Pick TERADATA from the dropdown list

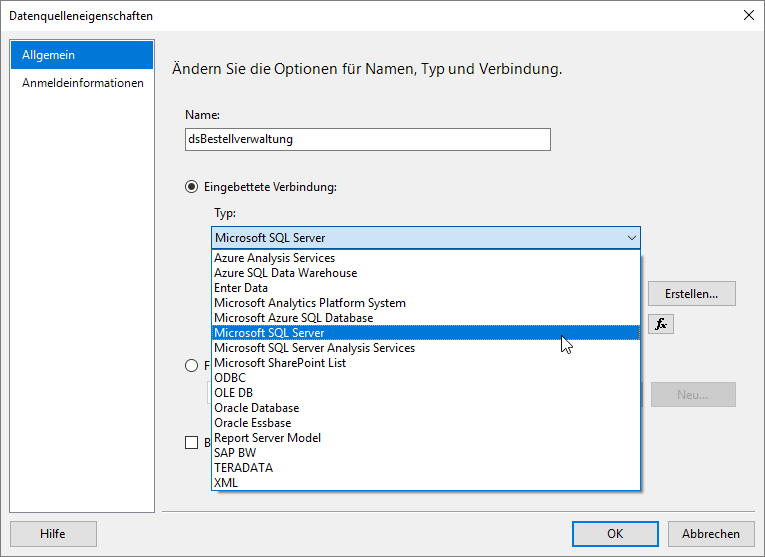point(243,468)
